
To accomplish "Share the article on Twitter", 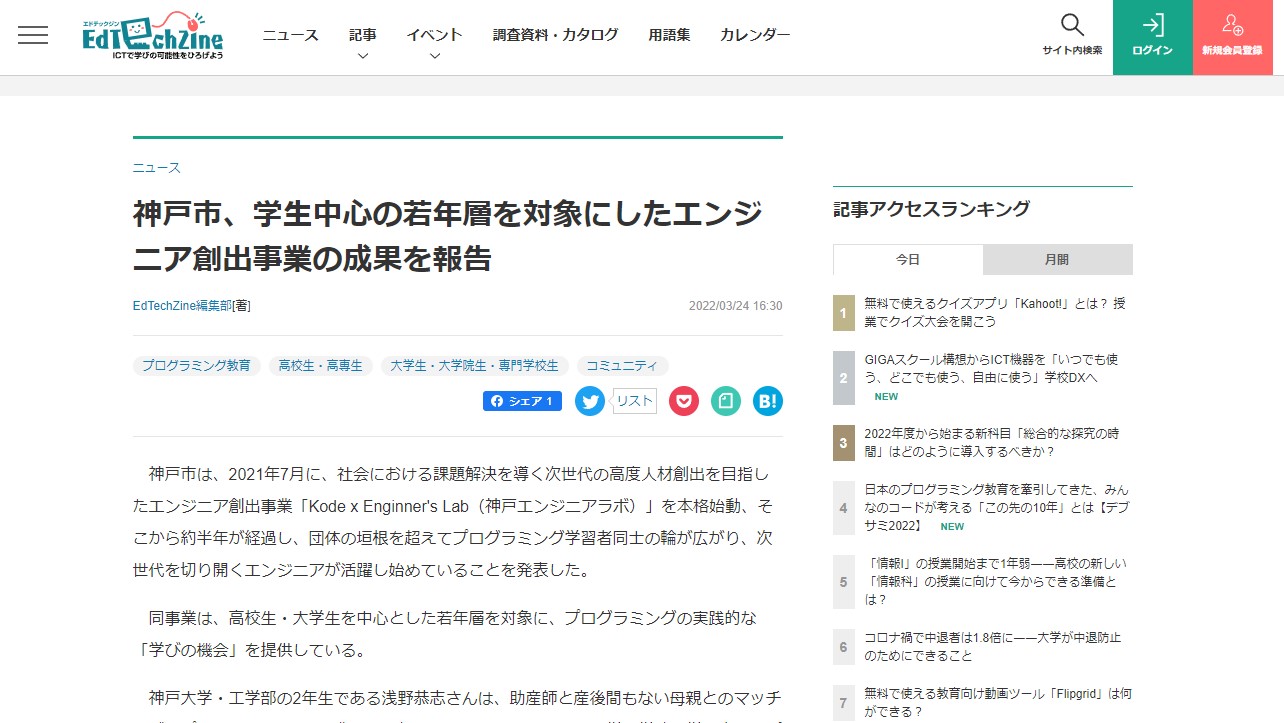I will [590, 401].
